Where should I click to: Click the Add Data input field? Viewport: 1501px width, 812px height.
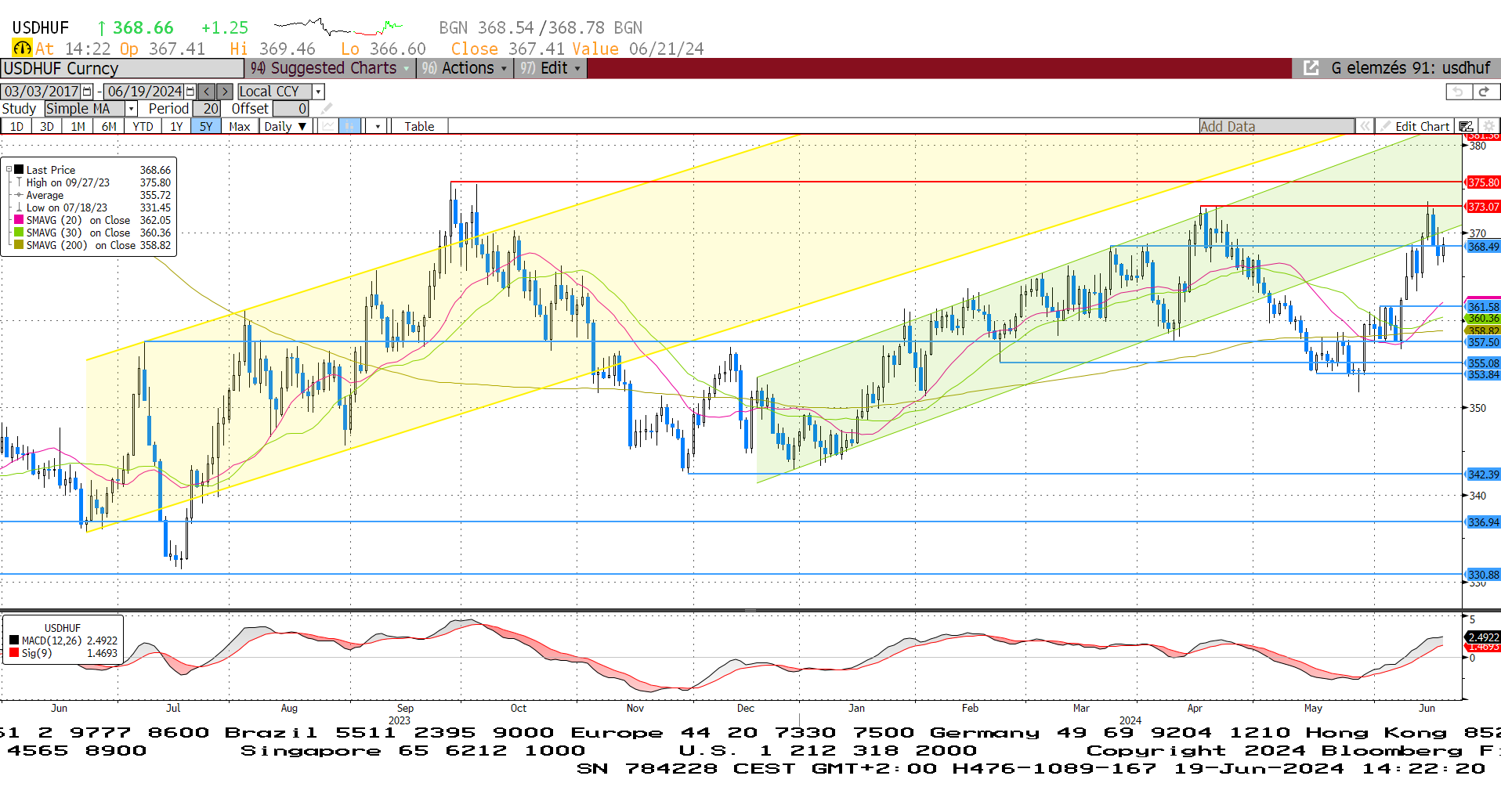1276,126
